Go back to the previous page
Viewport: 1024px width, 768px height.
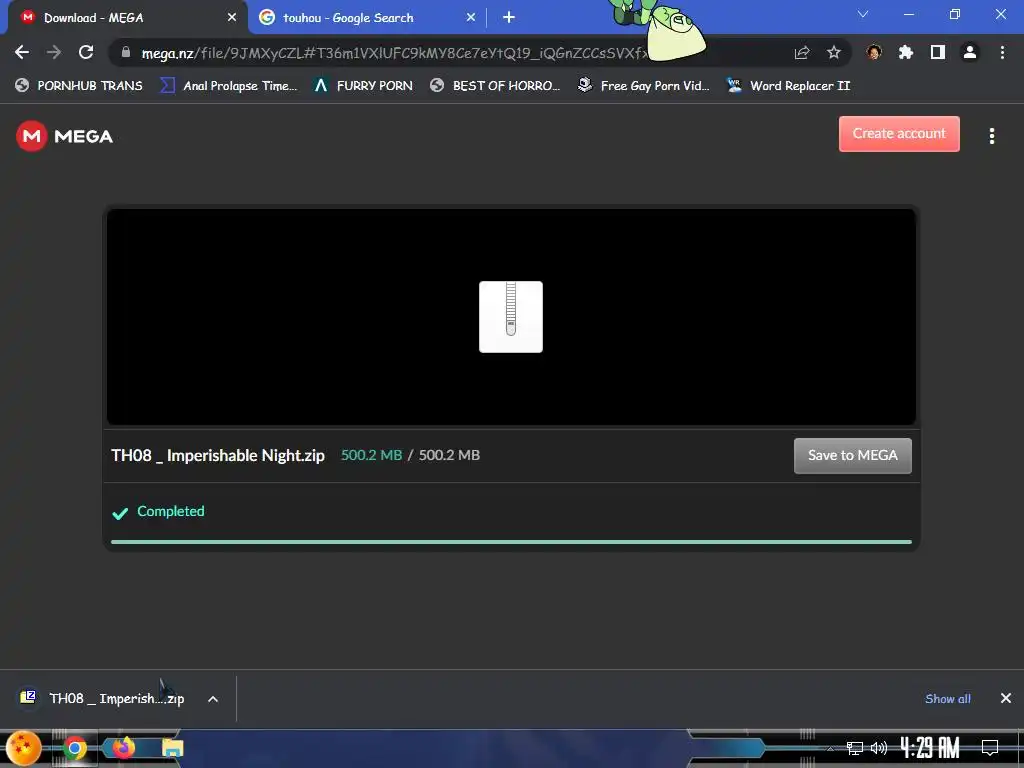(x=22, y=52)
